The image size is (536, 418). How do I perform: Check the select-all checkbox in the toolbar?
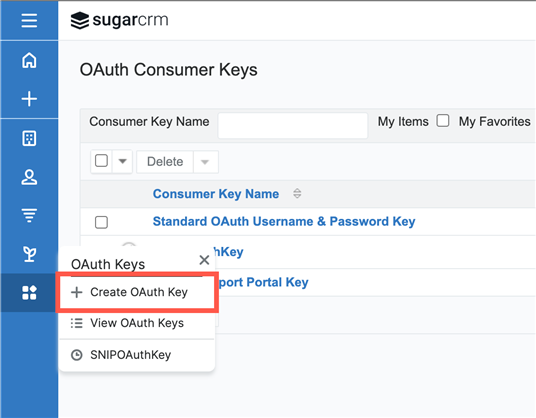pyautogui.click(x=101, y=161)
